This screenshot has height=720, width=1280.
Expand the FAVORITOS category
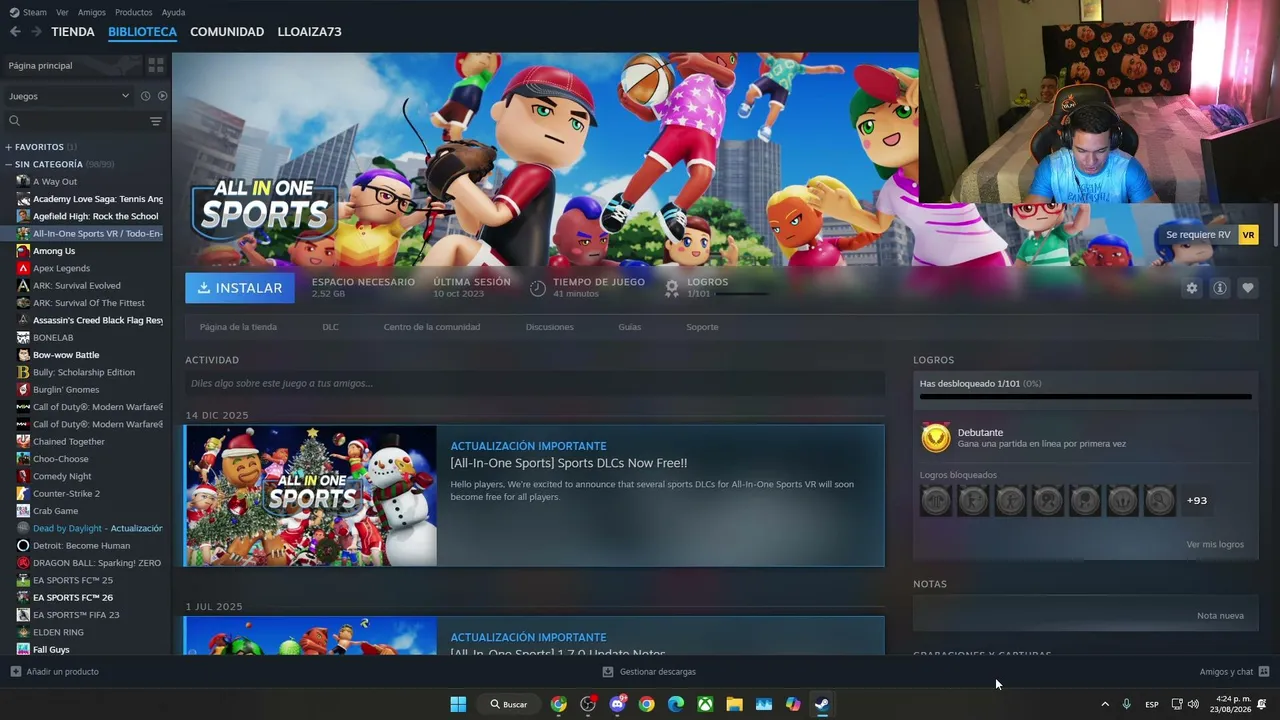coord(9,147)
